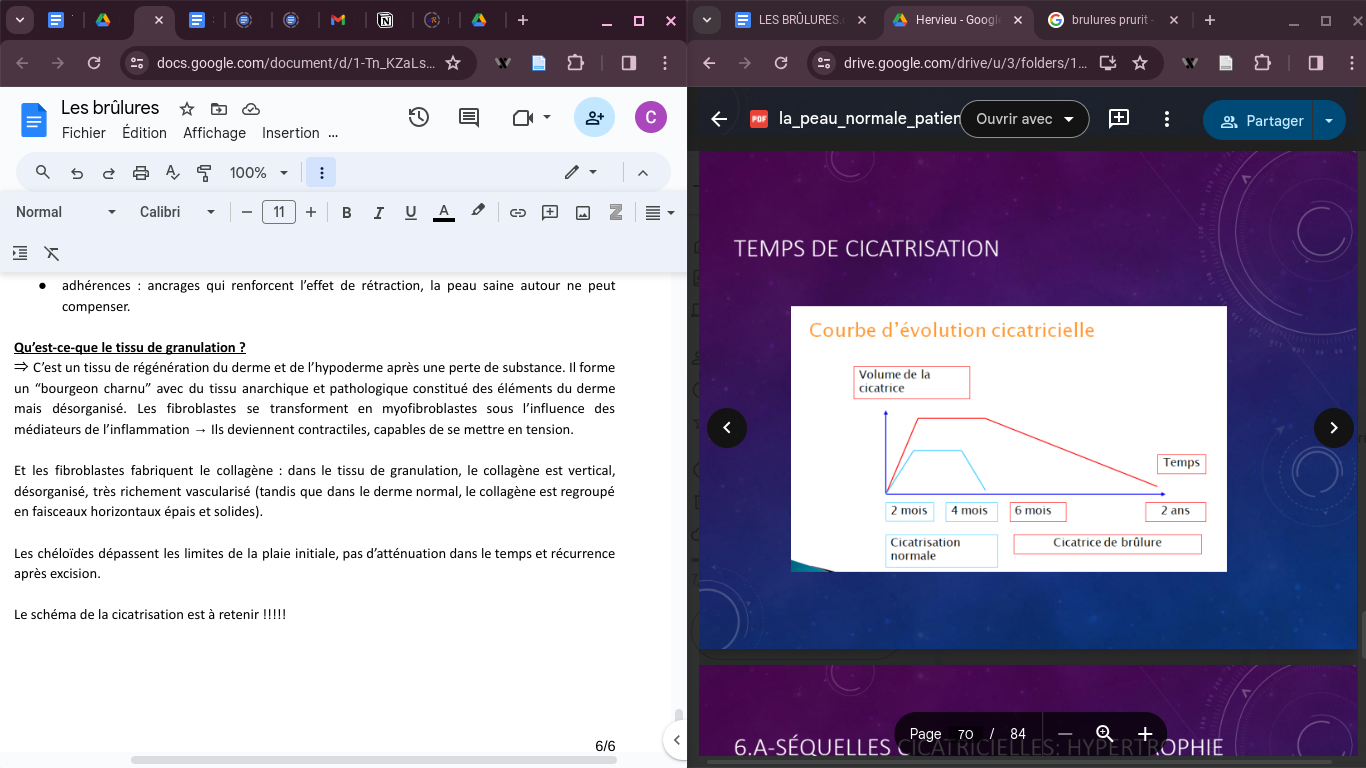Viewport: 1366px width, 768px height.
Task: Undo last action in Docs
Action: pyautogui.click(x=77, y=173)
